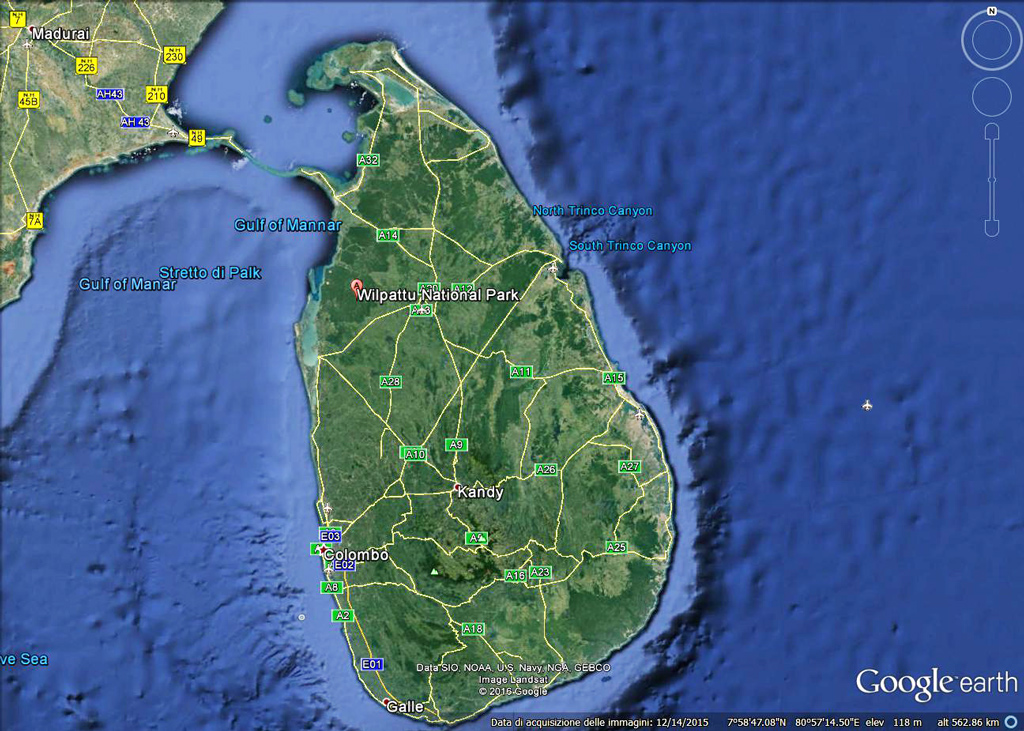
Task: Zoom in with the slider's top end
Action: (x=991, y=131)
